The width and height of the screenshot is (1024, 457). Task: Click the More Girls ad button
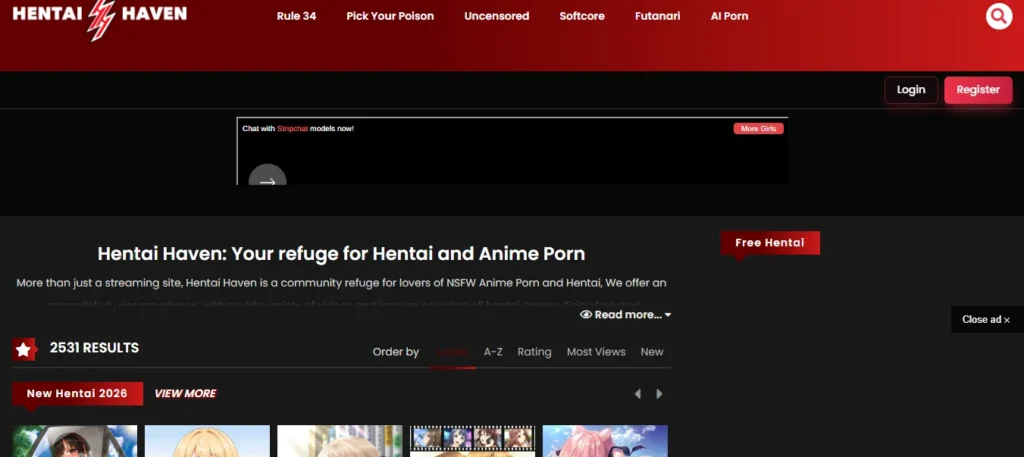tap(758, 129)
